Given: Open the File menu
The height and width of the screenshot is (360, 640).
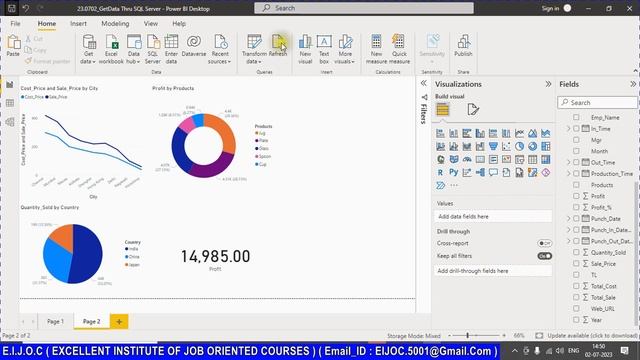Looking at the screenshot, I should [x=16, y=24].
